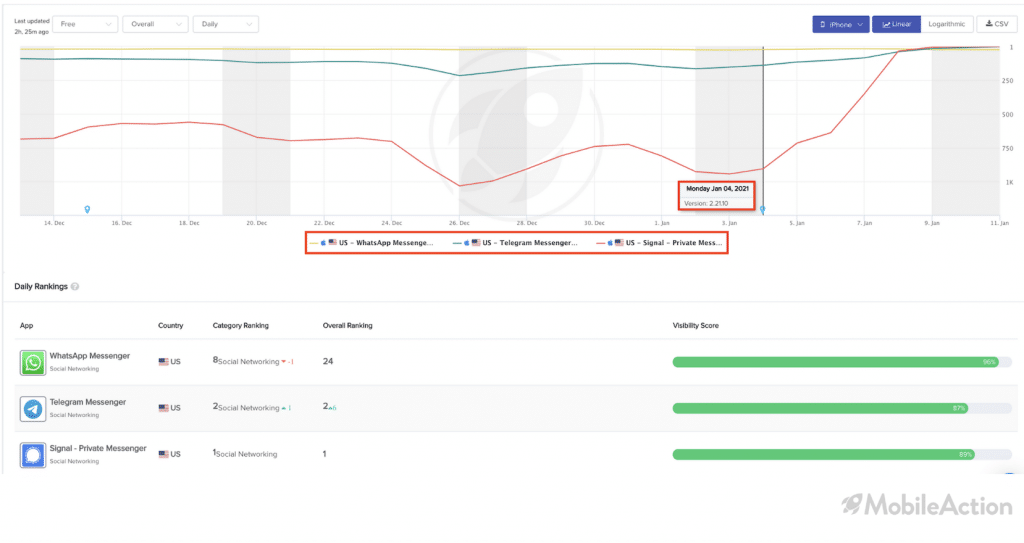Open the Telegram Messenger app icon
Image resolution: width=1024 pixels, height=543 pixels.
[33, 408]
